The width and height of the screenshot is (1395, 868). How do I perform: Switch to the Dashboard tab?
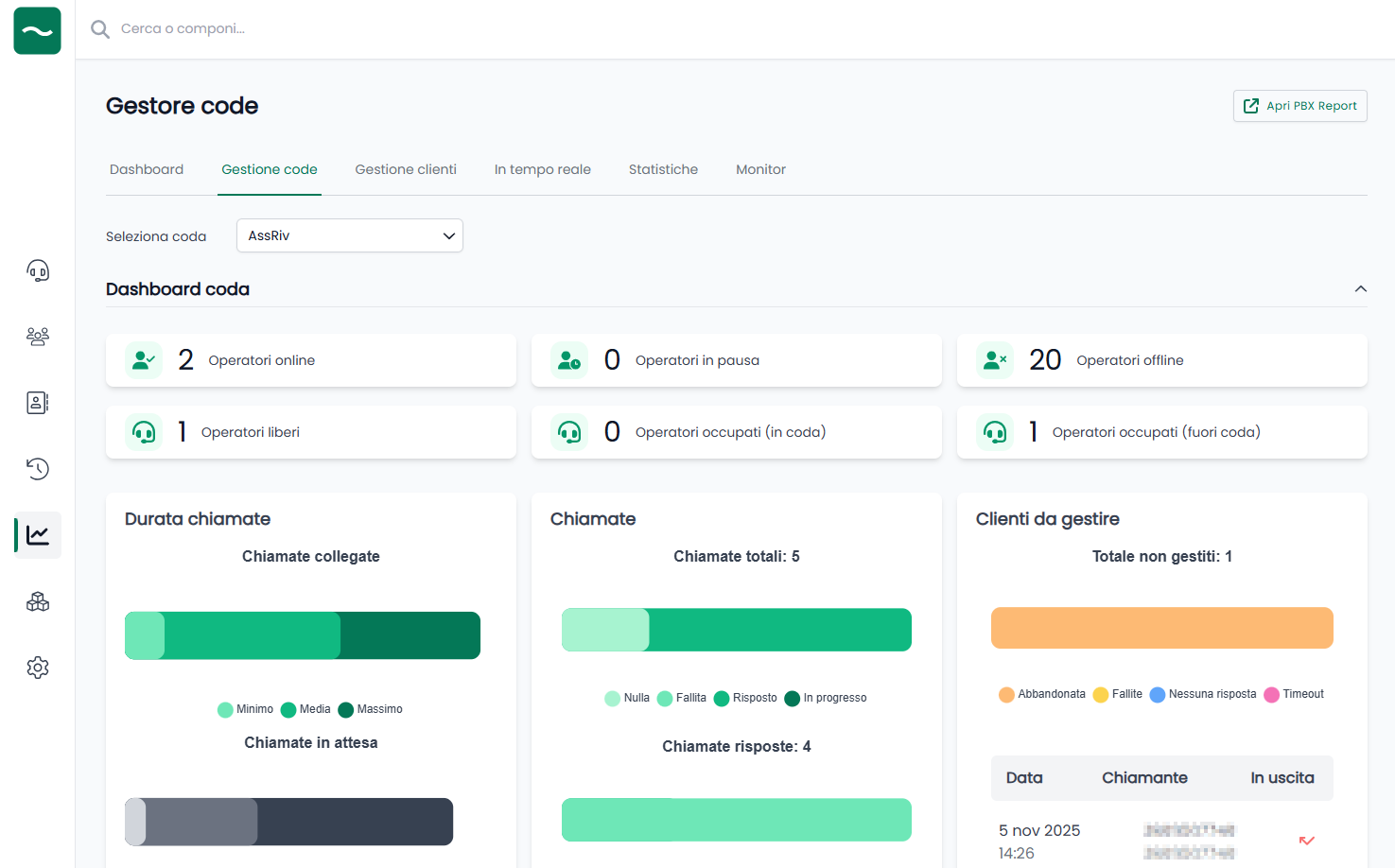(147, 169)
